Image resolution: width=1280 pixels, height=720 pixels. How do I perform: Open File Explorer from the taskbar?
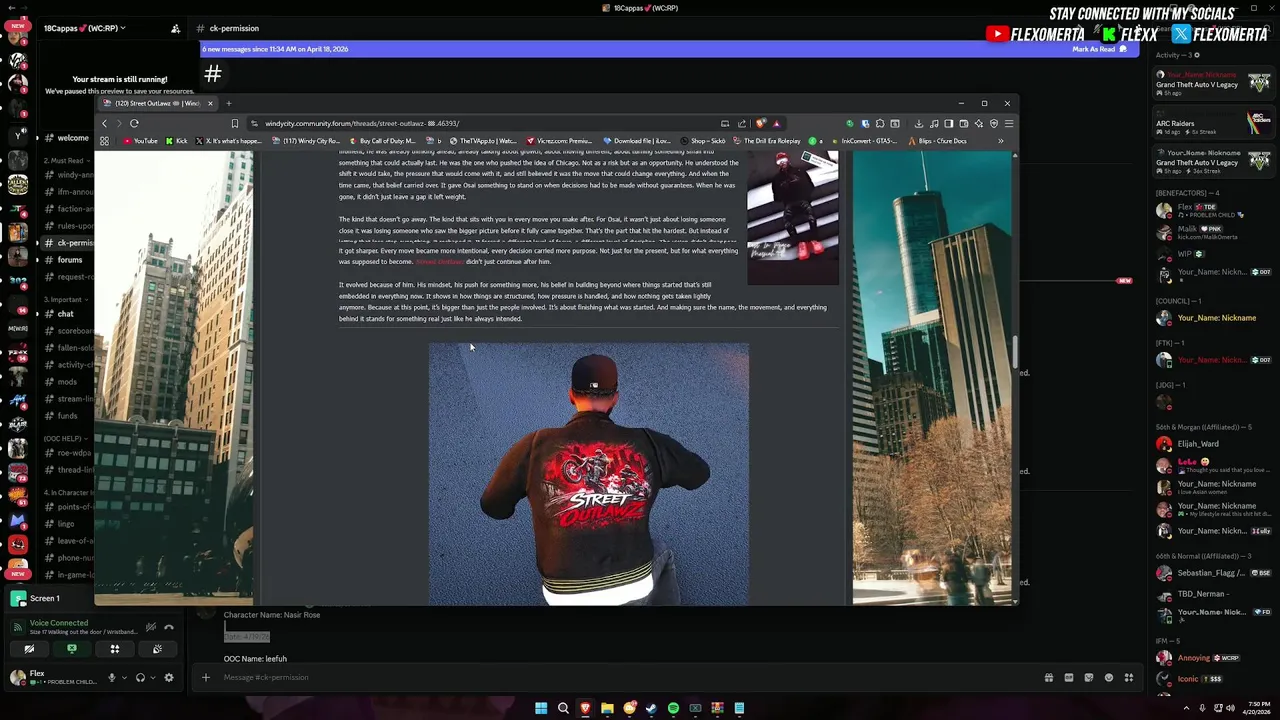(x=607, y=708)
